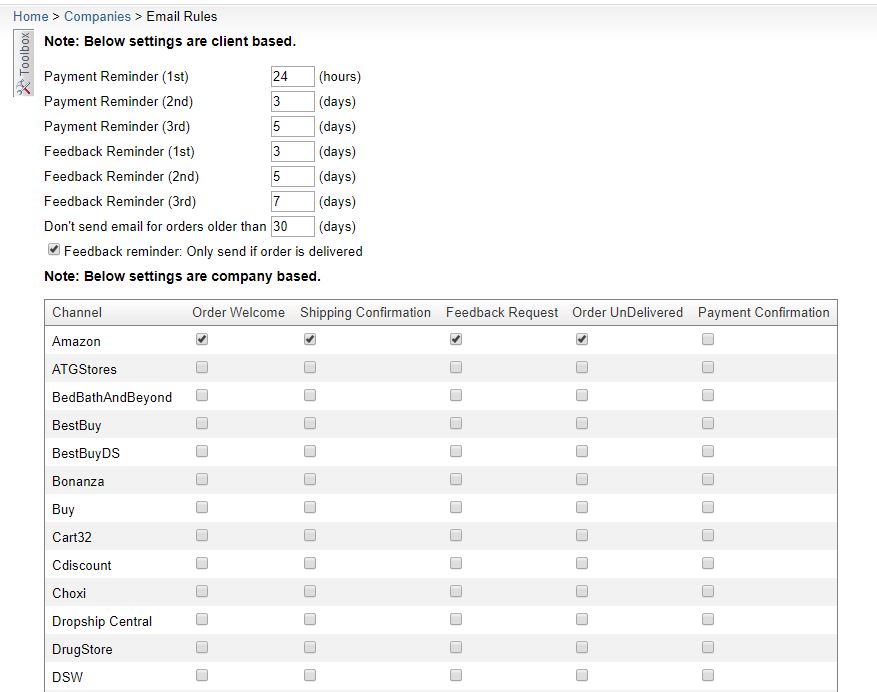Enable ATGStores Payment Confirmation checkbox
The width and height of the screenshot is (877, 692).
pyautogui.click(x=708, y=367)
